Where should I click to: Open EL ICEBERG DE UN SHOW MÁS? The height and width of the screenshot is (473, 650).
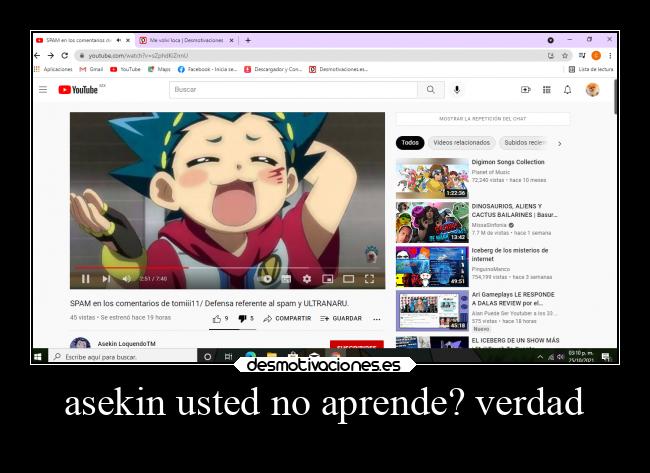(x=515, y=340)
